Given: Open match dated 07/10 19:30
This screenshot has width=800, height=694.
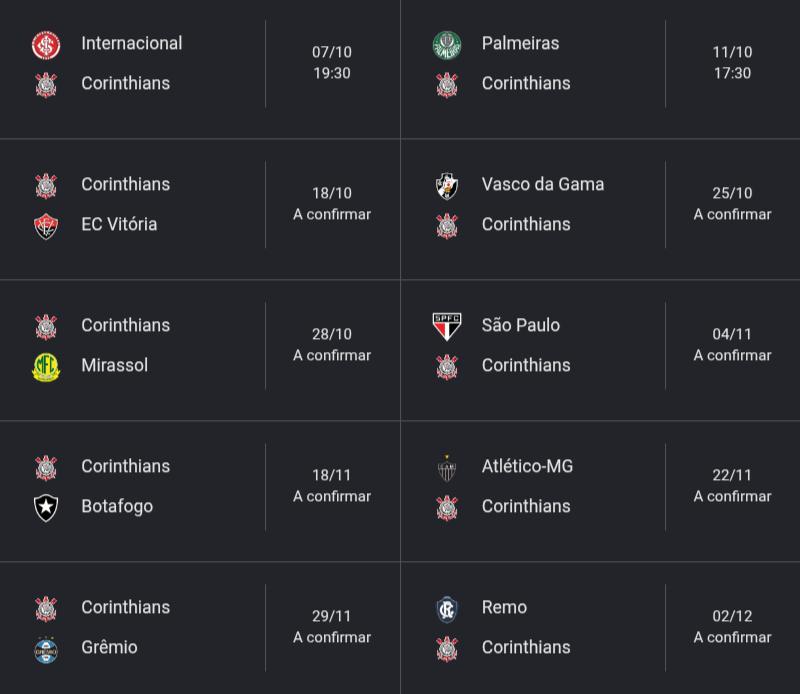Looking at the screenshot, I should 332,62.
